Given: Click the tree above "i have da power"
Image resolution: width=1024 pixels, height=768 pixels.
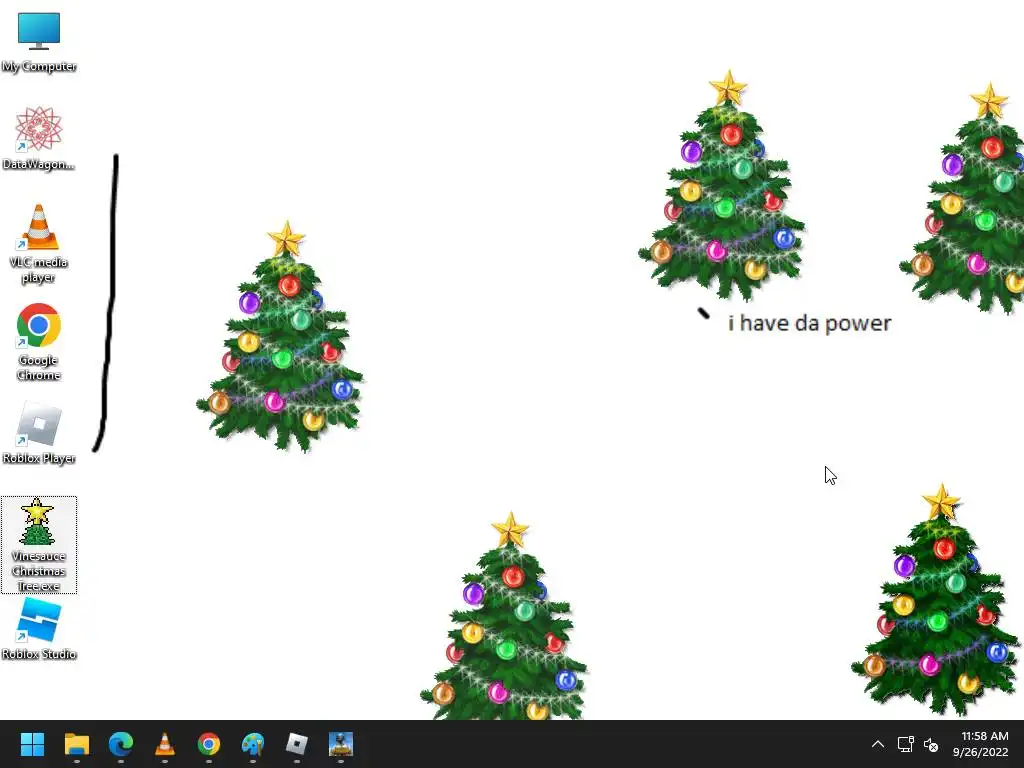Looking at the screenshot, I should point(722,185).
